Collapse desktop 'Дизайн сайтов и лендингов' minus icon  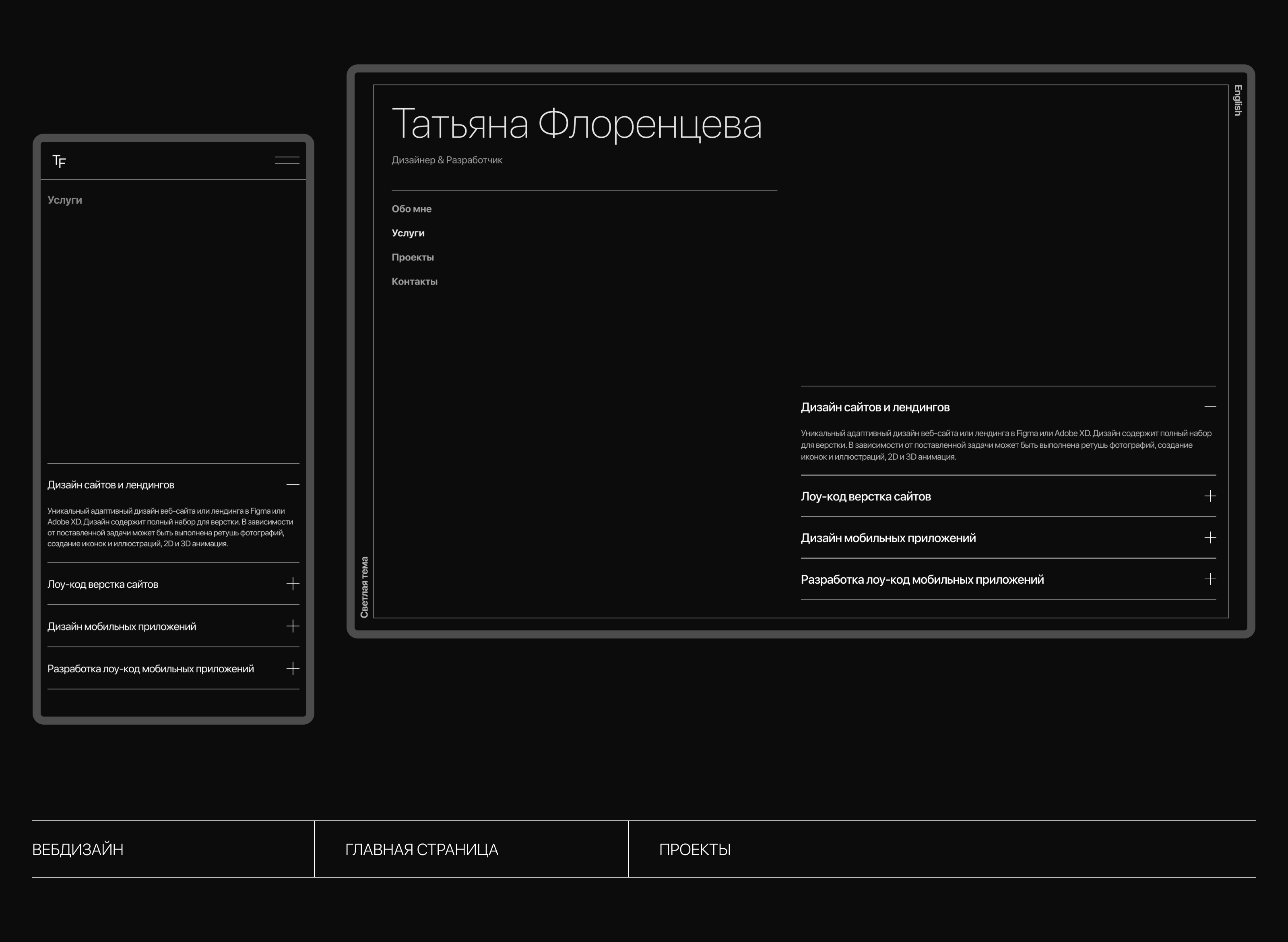(1210, 407)
